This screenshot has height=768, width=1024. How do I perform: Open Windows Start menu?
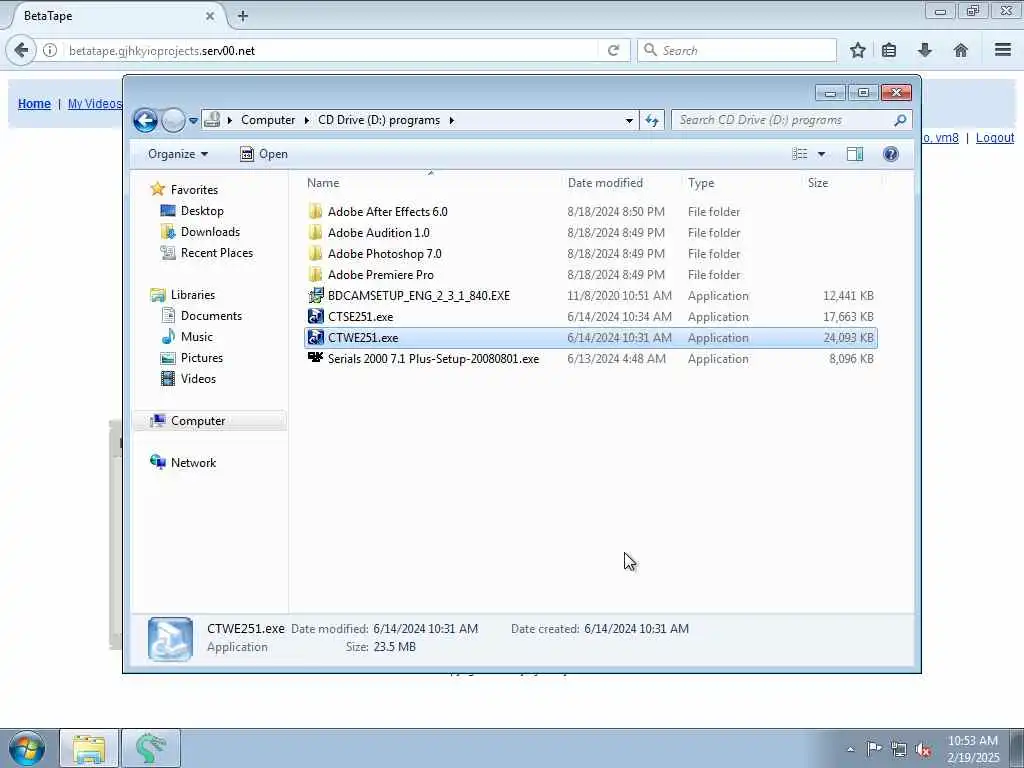pos(26,748)
